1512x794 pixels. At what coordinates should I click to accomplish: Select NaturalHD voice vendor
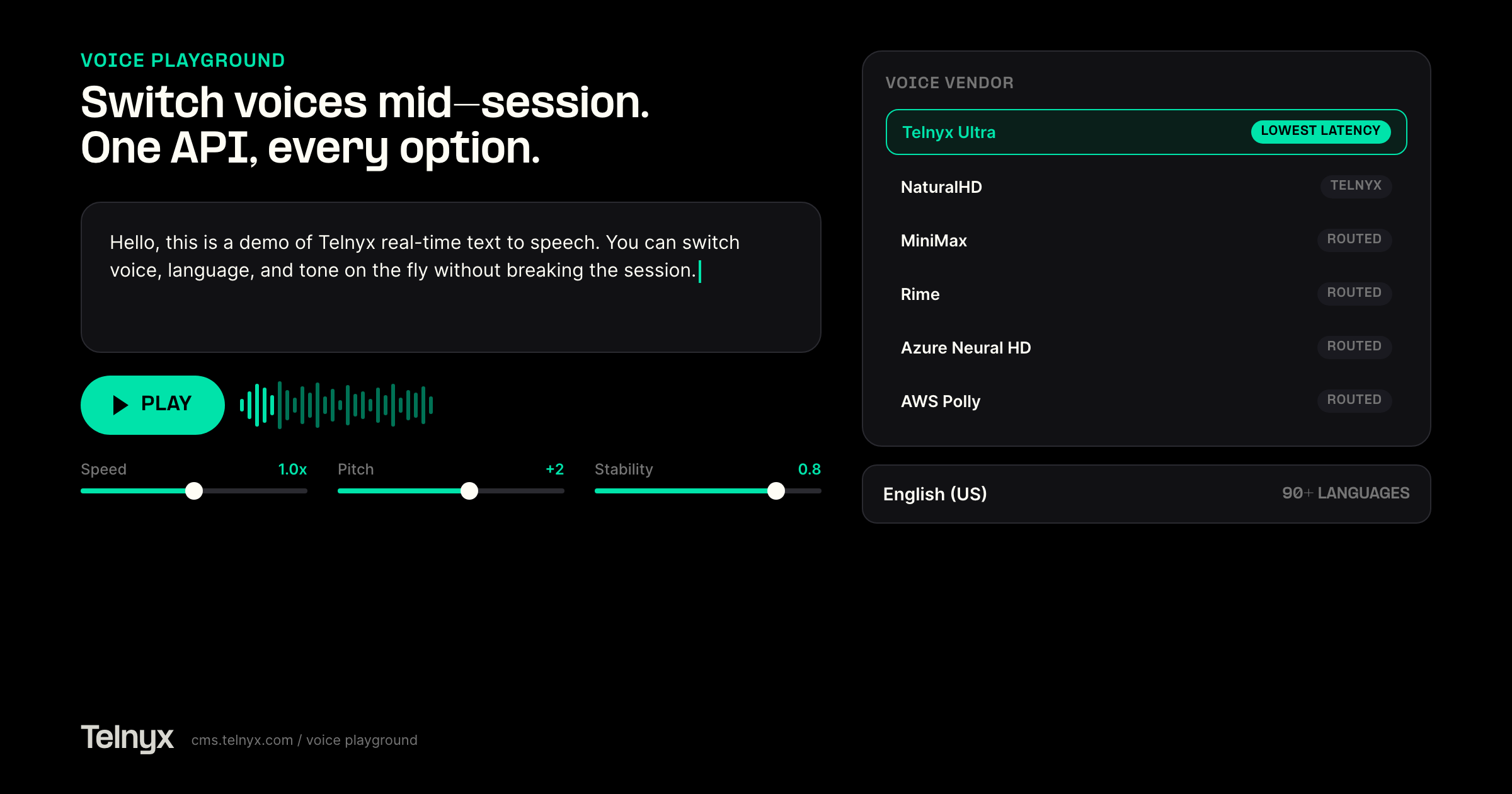[1146, 187]
